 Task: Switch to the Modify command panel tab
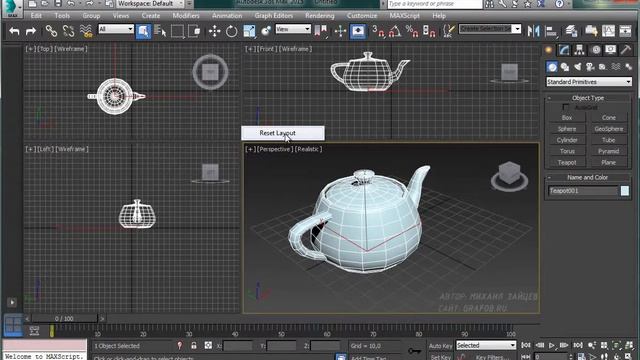[564, 50]
